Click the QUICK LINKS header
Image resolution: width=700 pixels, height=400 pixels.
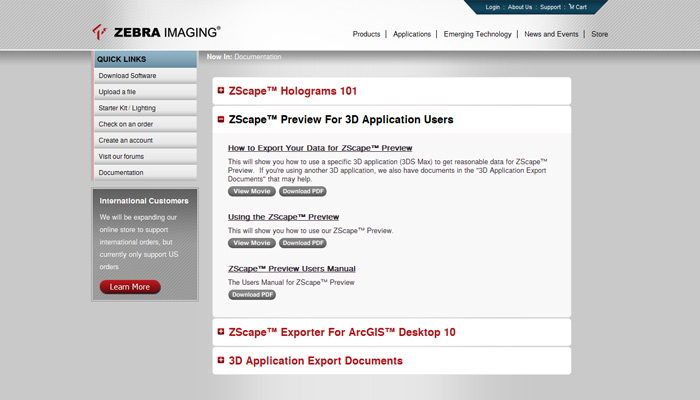145,59
